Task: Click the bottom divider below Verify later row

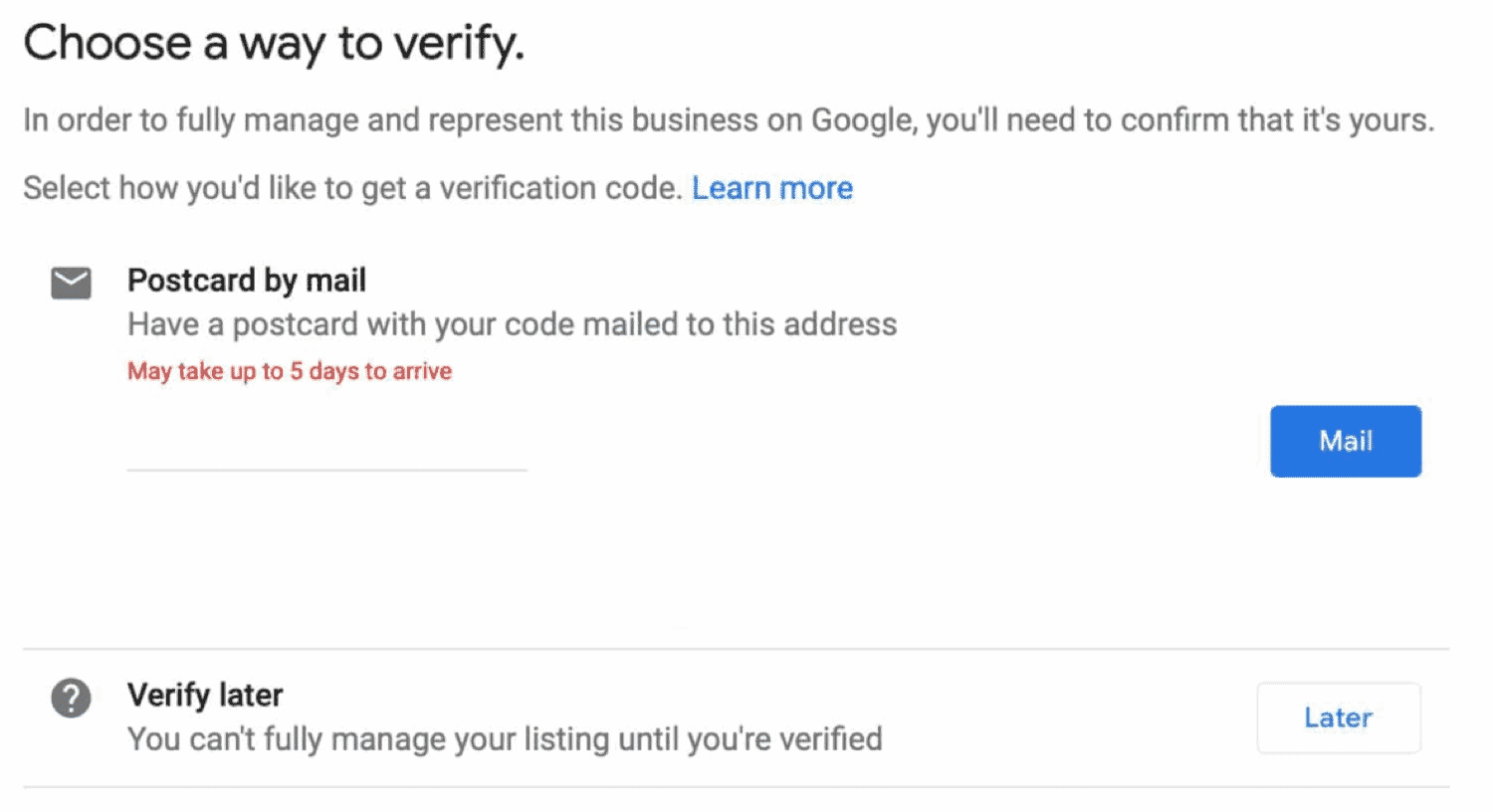Action: point(736,787)
